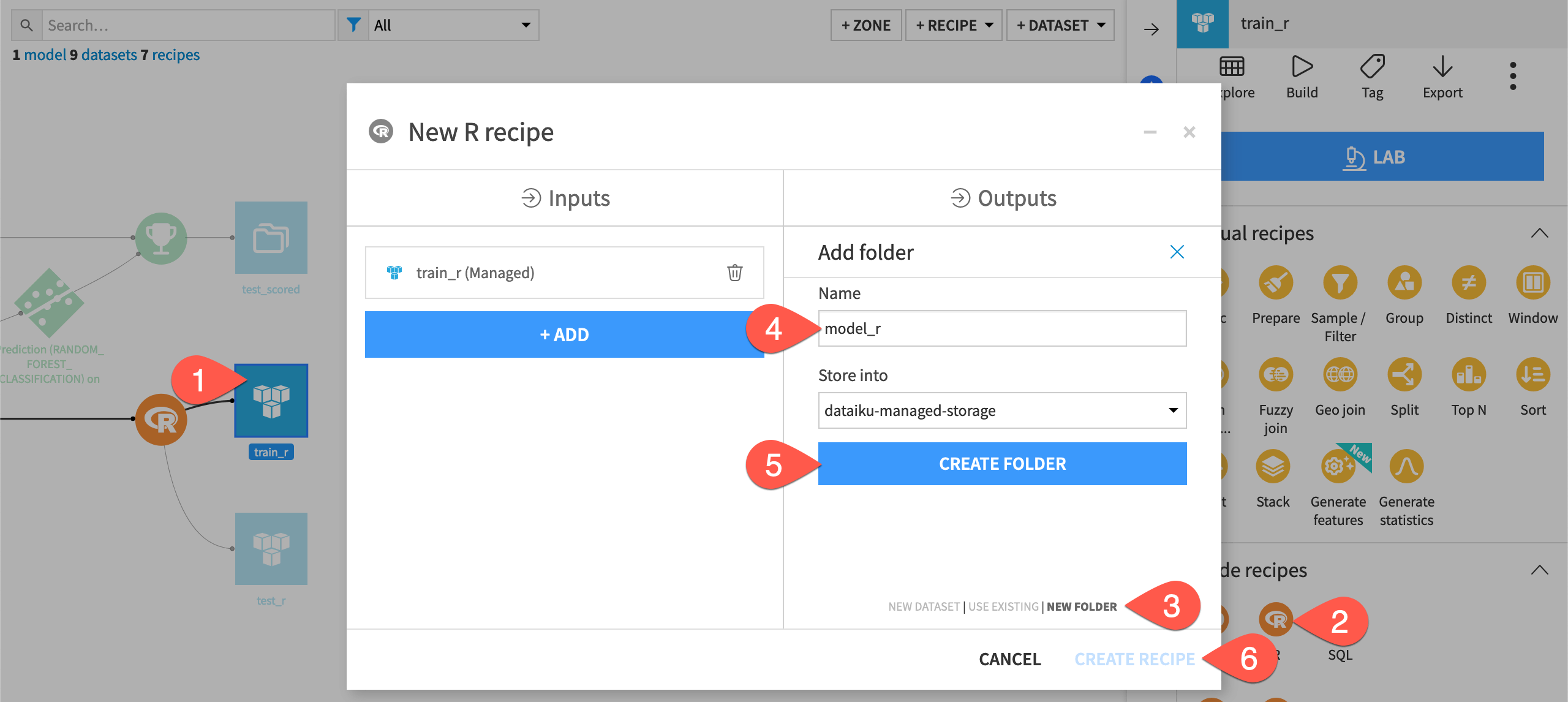
Task: Click the + ZONE button
Action: [x=866, y=25]
